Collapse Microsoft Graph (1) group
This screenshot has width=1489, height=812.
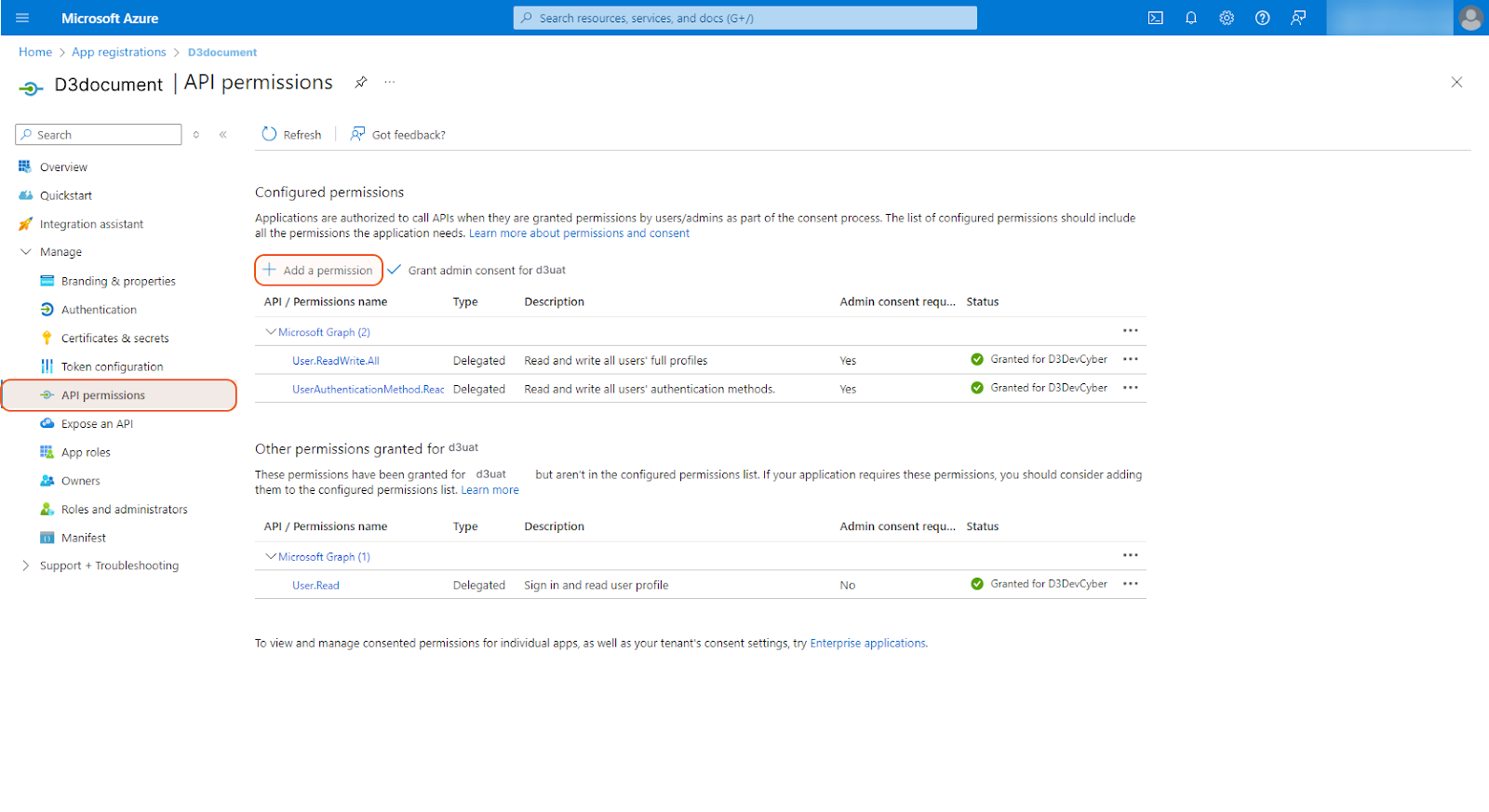pos(271,556)
